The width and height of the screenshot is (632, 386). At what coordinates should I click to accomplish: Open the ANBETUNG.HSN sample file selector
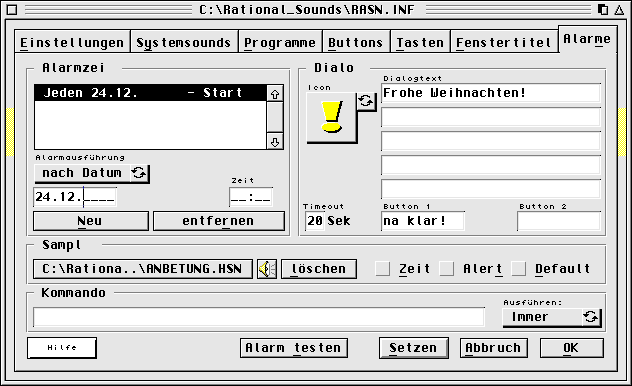[x=143, y=269]
